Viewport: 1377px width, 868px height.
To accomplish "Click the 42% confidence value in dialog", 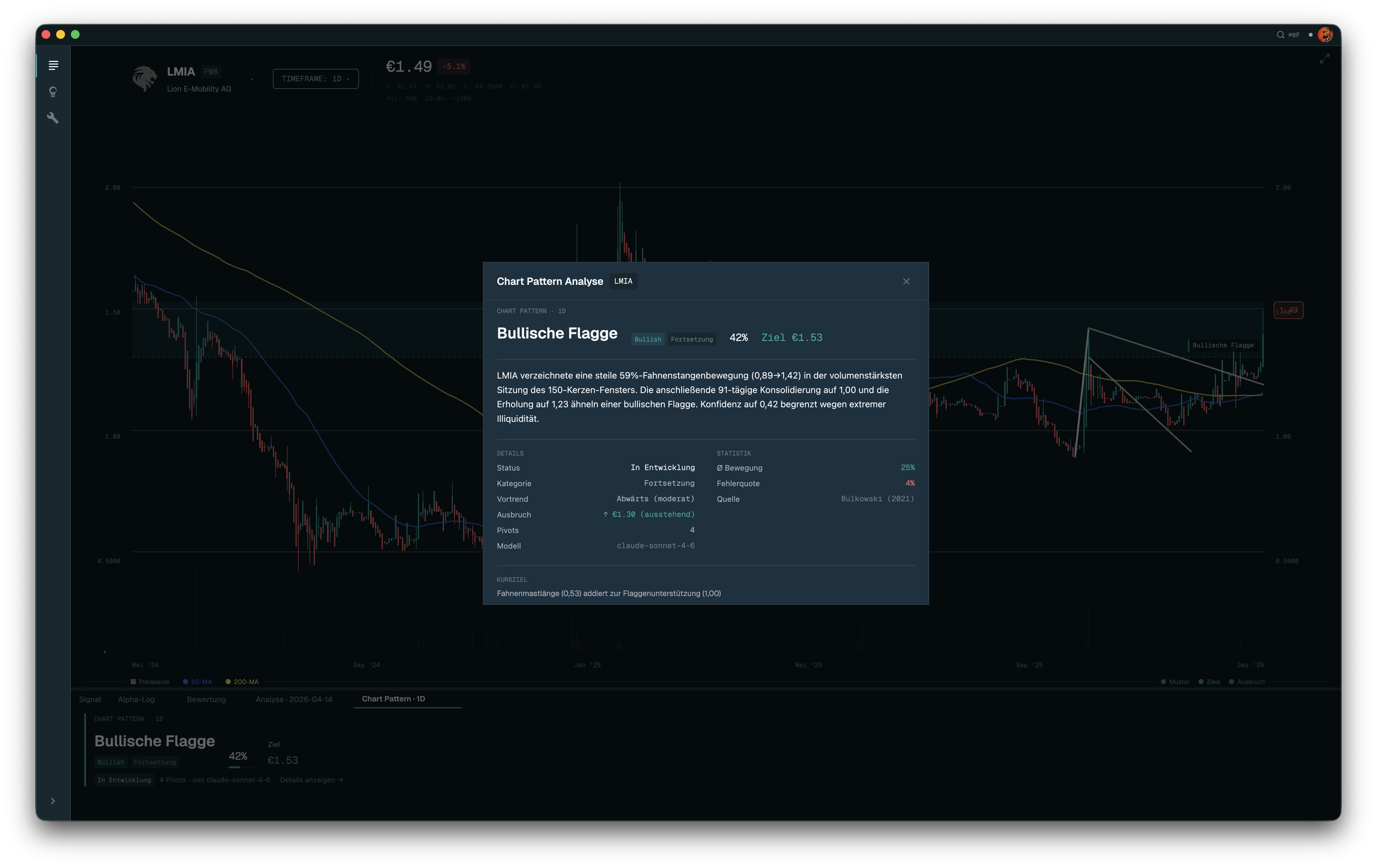I will pyautogui.click(x=738, y=337).
